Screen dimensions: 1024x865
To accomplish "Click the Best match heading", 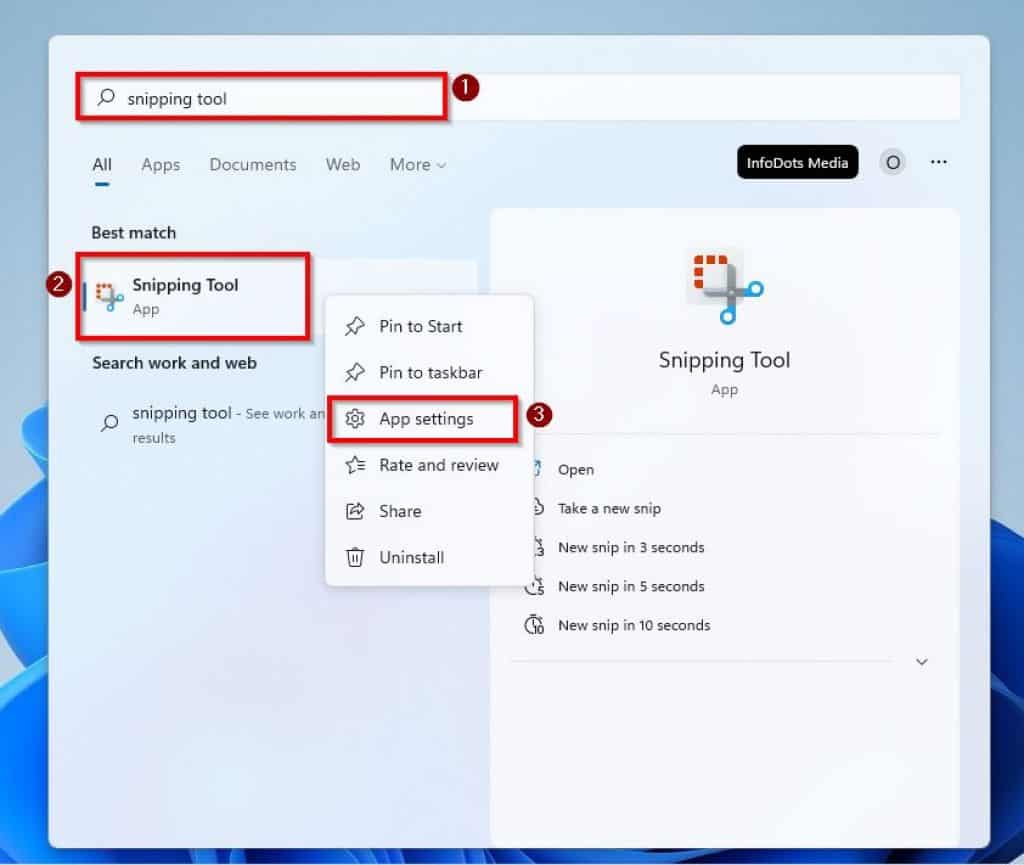I will [134, 233].
